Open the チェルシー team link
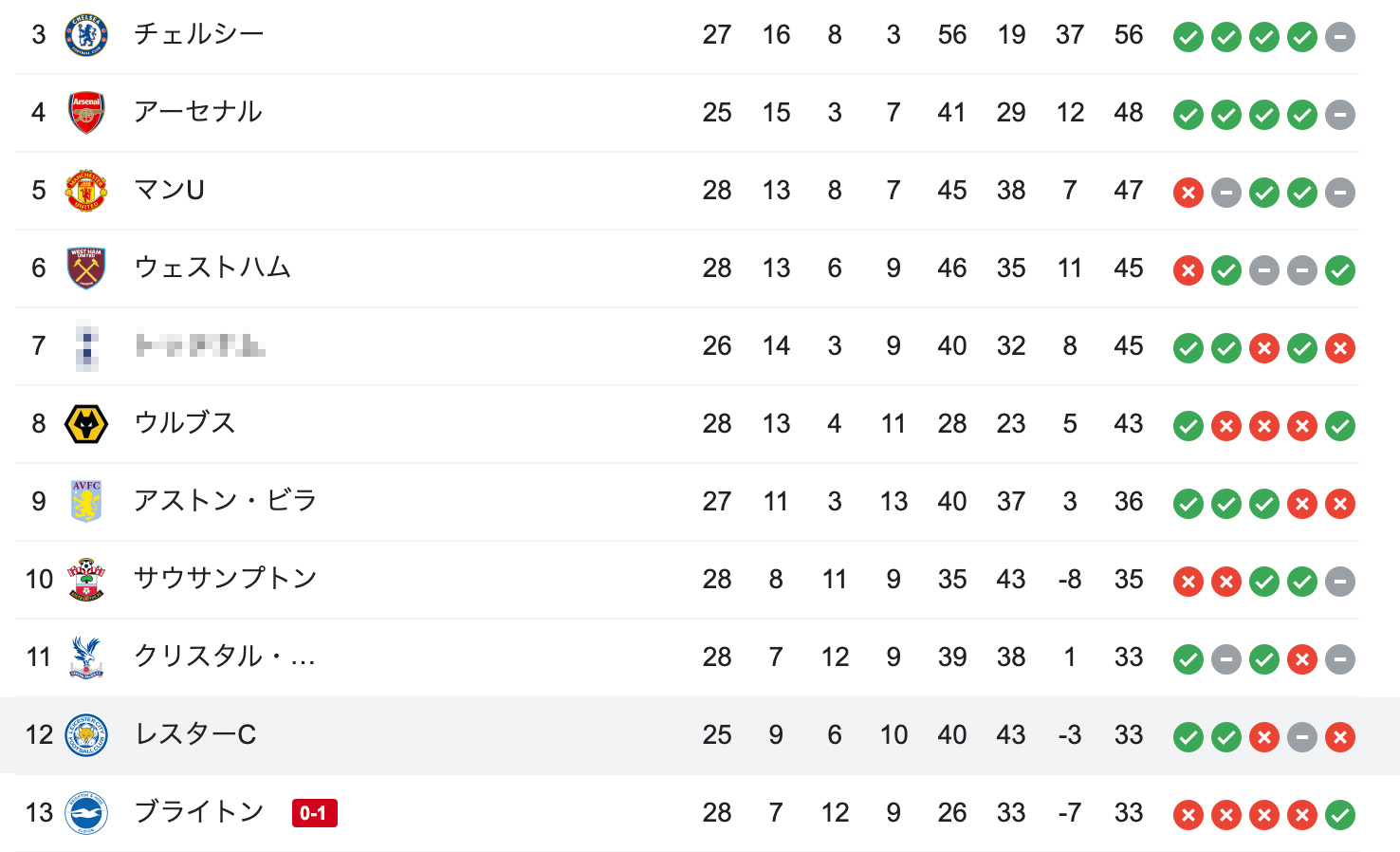The image size is (1400, 852). [x=198, y=34]
